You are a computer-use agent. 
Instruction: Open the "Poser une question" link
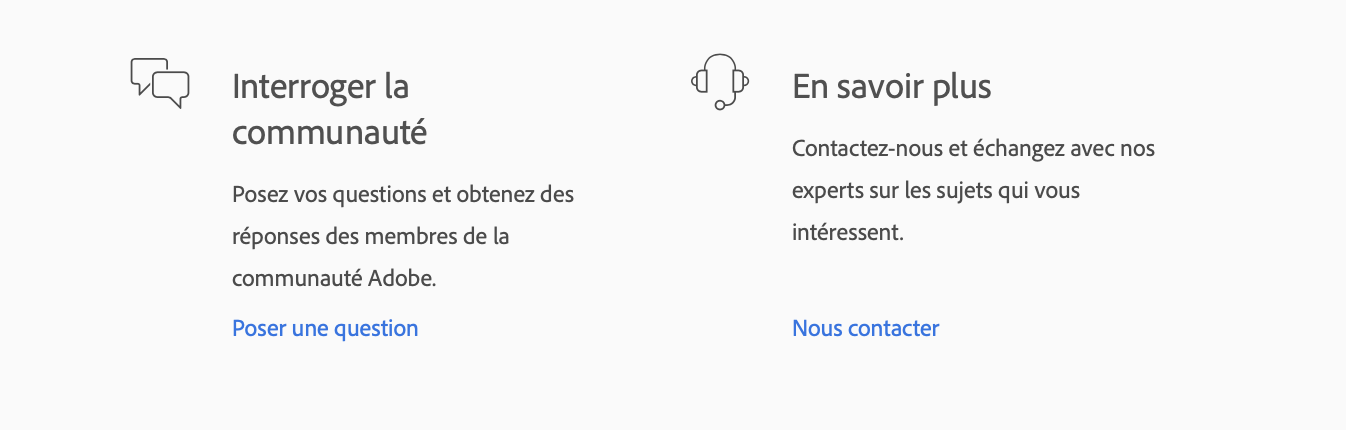pos(325,328)
